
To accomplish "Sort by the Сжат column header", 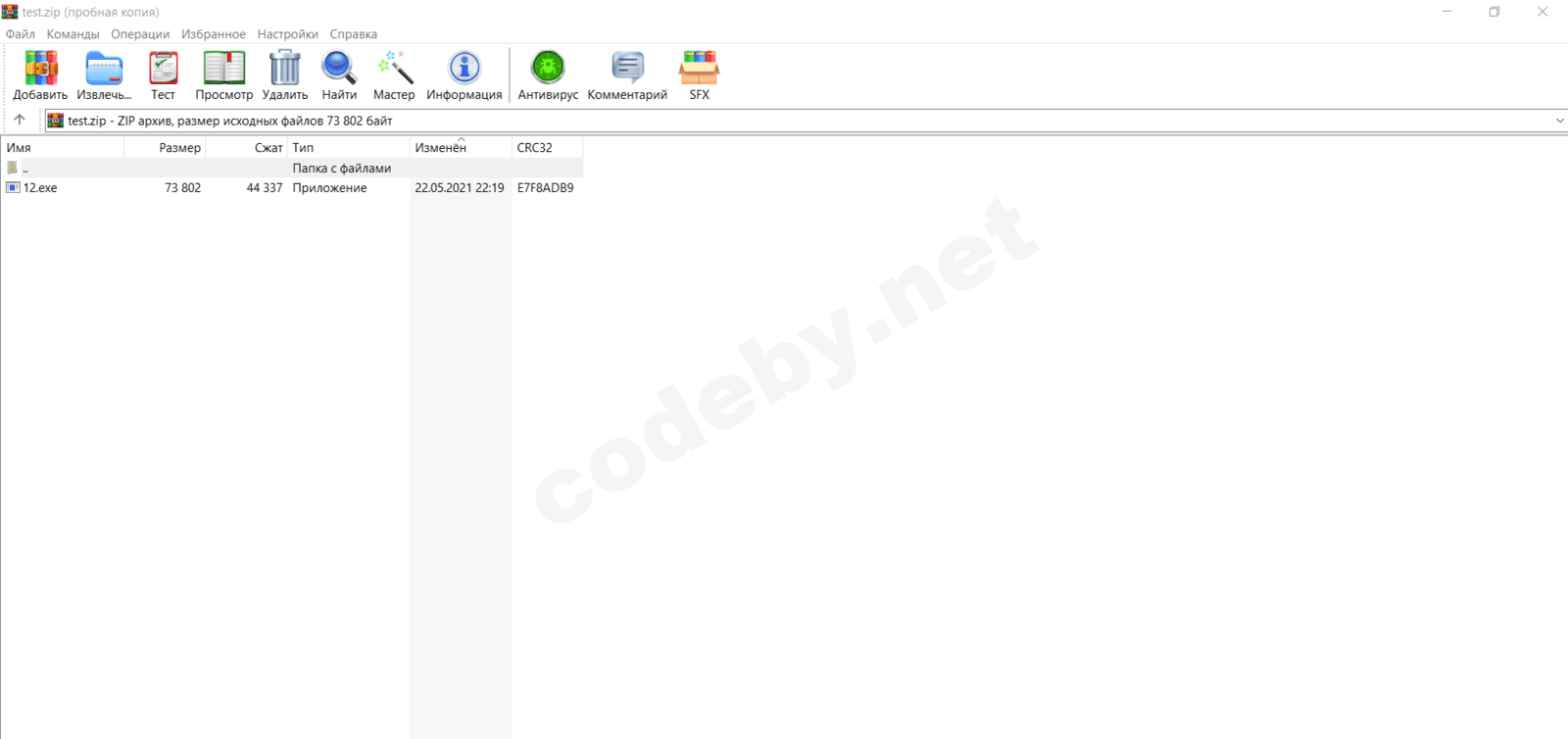I will pyautogui.click(x=247, y=148).
